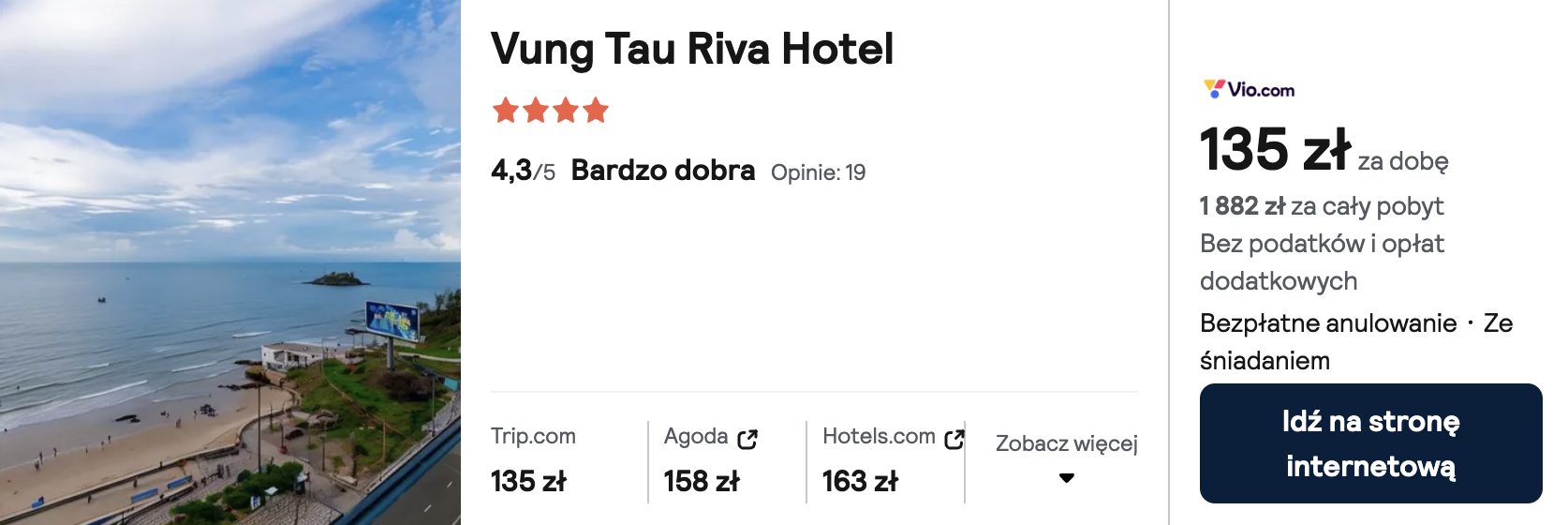1568x525 pixels.
Task: Click the Agoda external link icon
Action: tap(747, 439)
